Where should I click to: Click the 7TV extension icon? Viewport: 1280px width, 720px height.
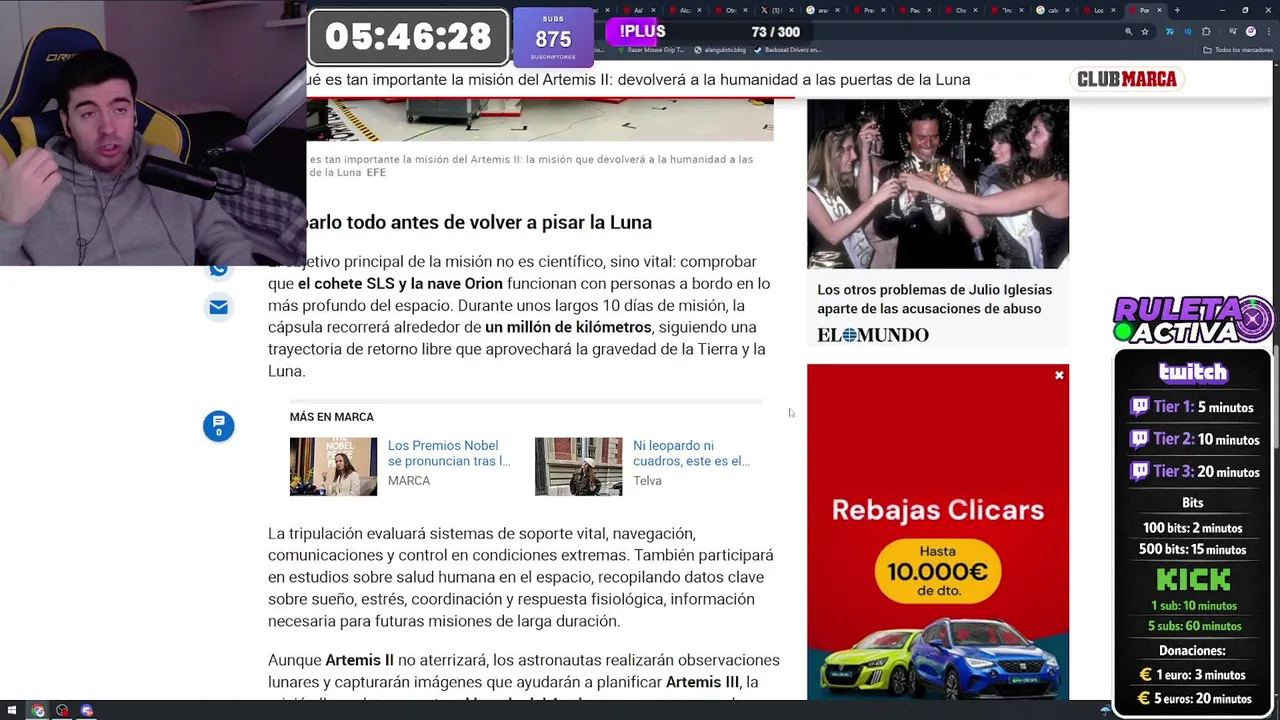click(1170, 32)
